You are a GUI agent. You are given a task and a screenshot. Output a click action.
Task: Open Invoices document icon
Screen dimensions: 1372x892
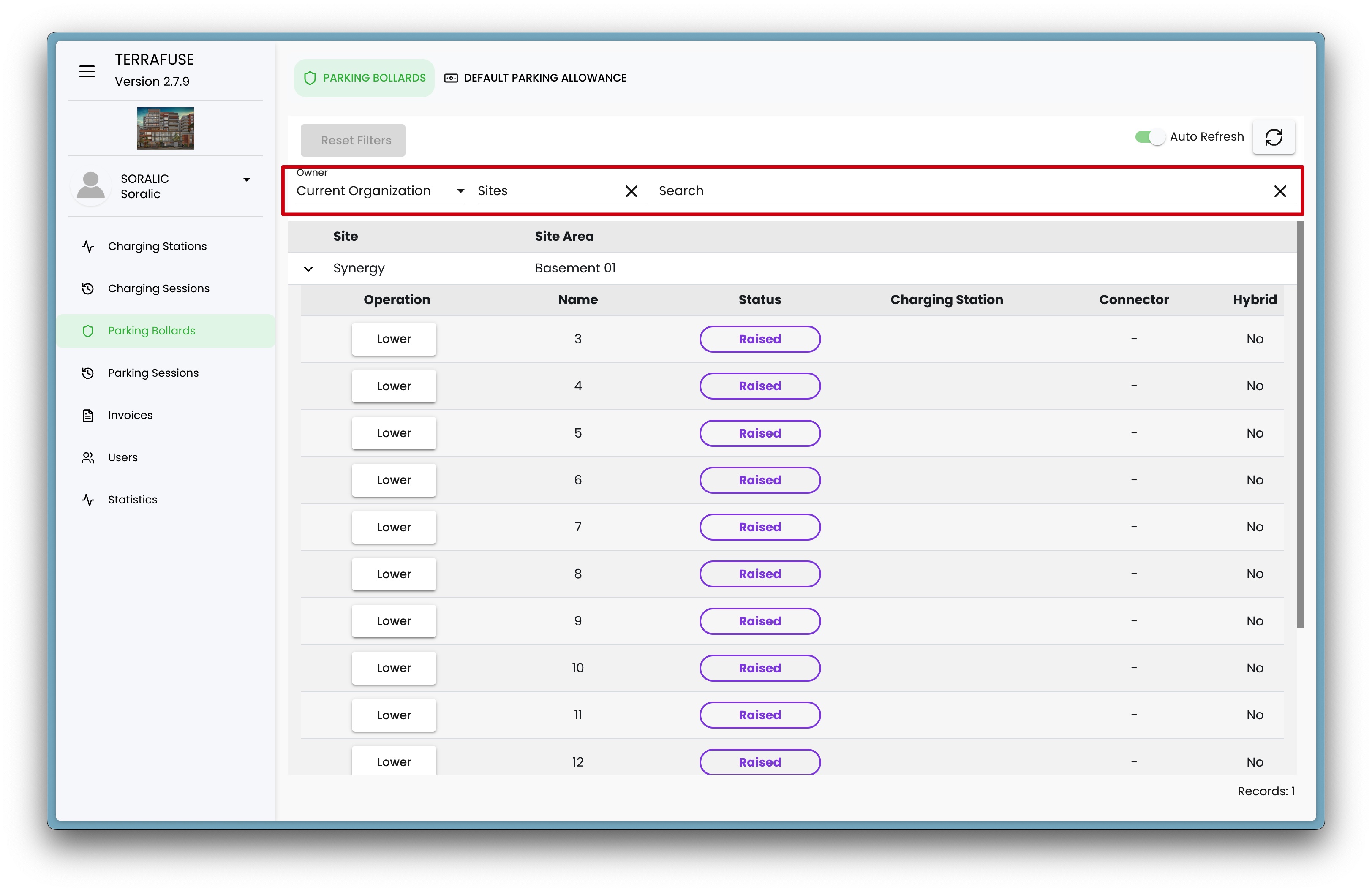coord(87,415)
